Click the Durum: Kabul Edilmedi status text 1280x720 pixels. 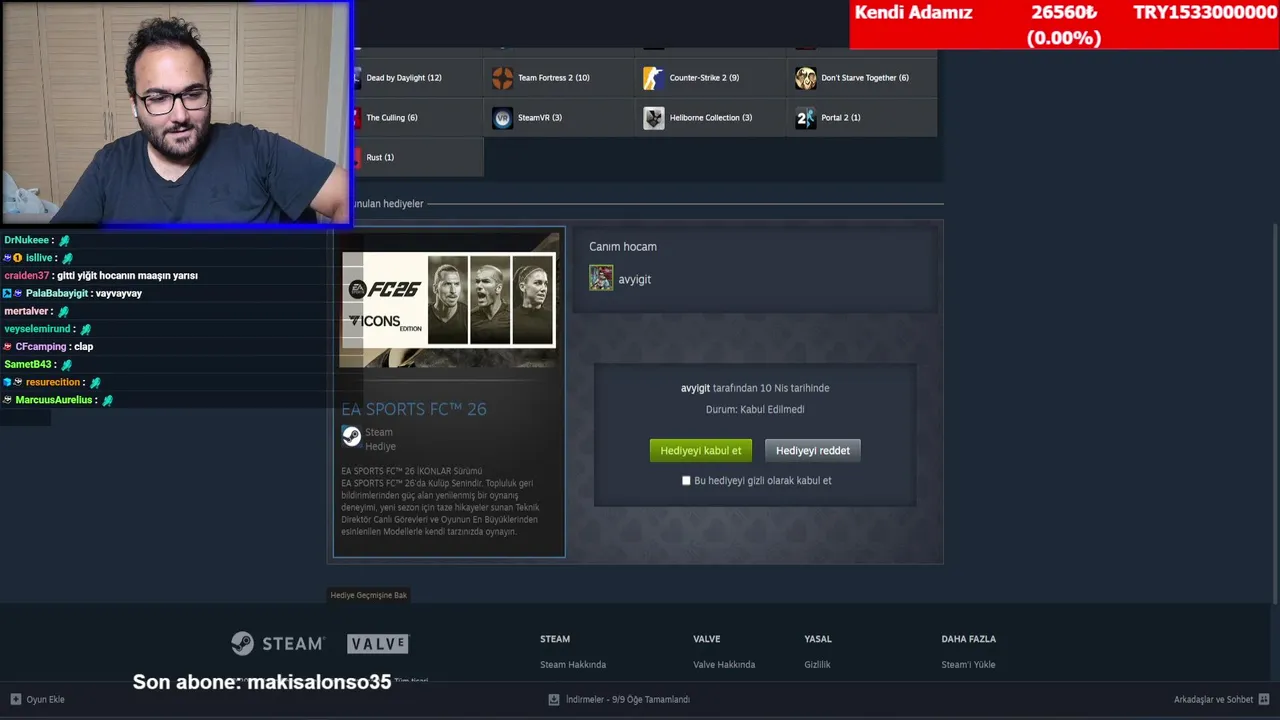click(755, 410)
